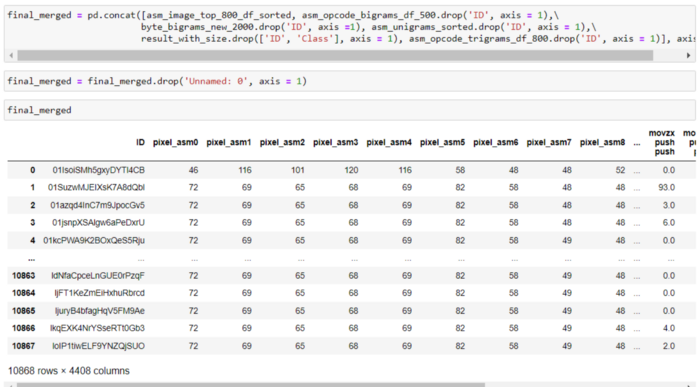
Task: Click the 10868 rows × 4408 columns summary
Action: point(69,371)
